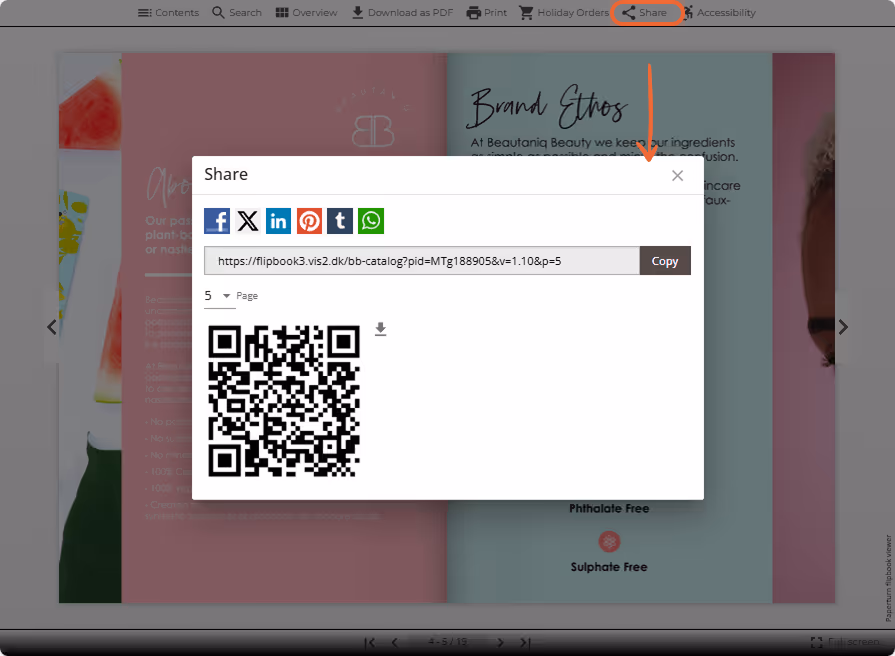Select the share URL field
This screenshot has width=895, height=656.
(x=422, y=261)
